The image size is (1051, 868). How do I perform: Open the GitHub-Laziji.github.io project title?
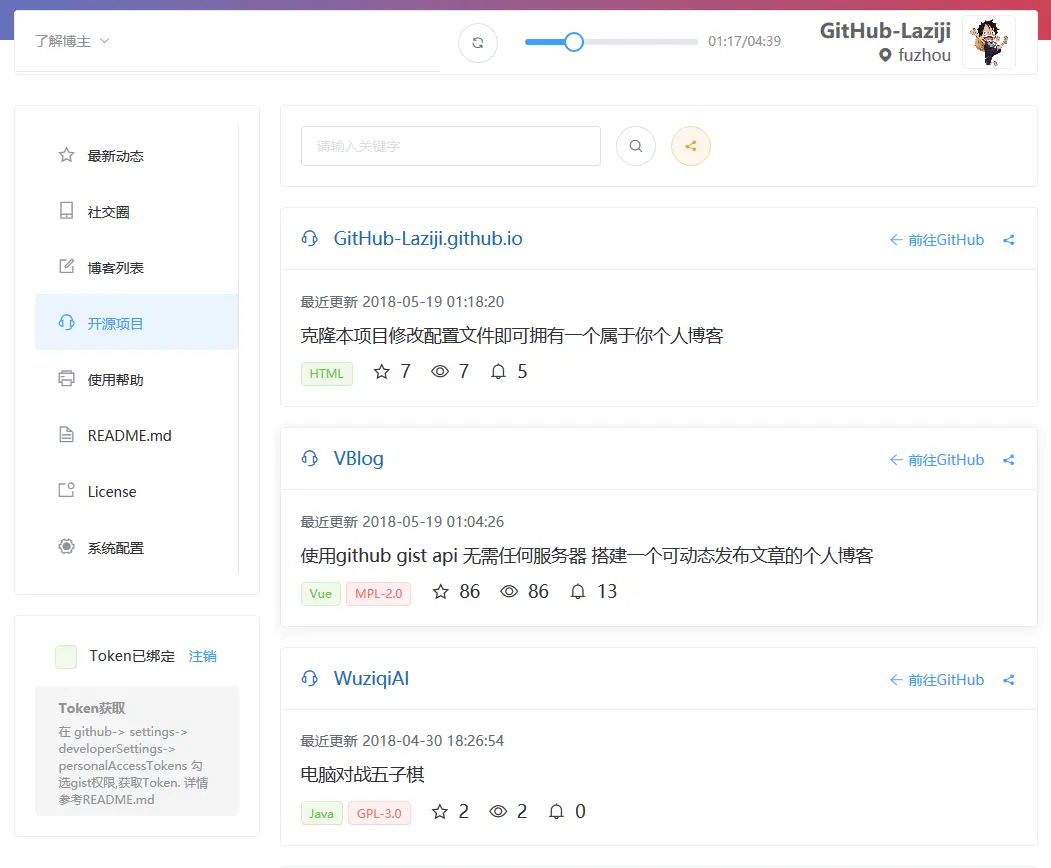coord(428,239)
